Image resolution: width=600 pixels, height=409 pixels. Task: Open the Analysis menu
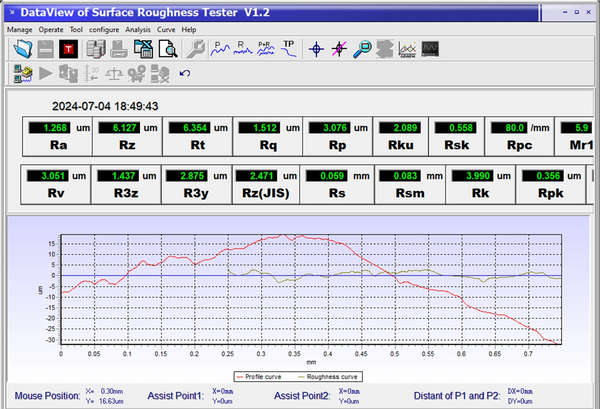tap(138, 30)
